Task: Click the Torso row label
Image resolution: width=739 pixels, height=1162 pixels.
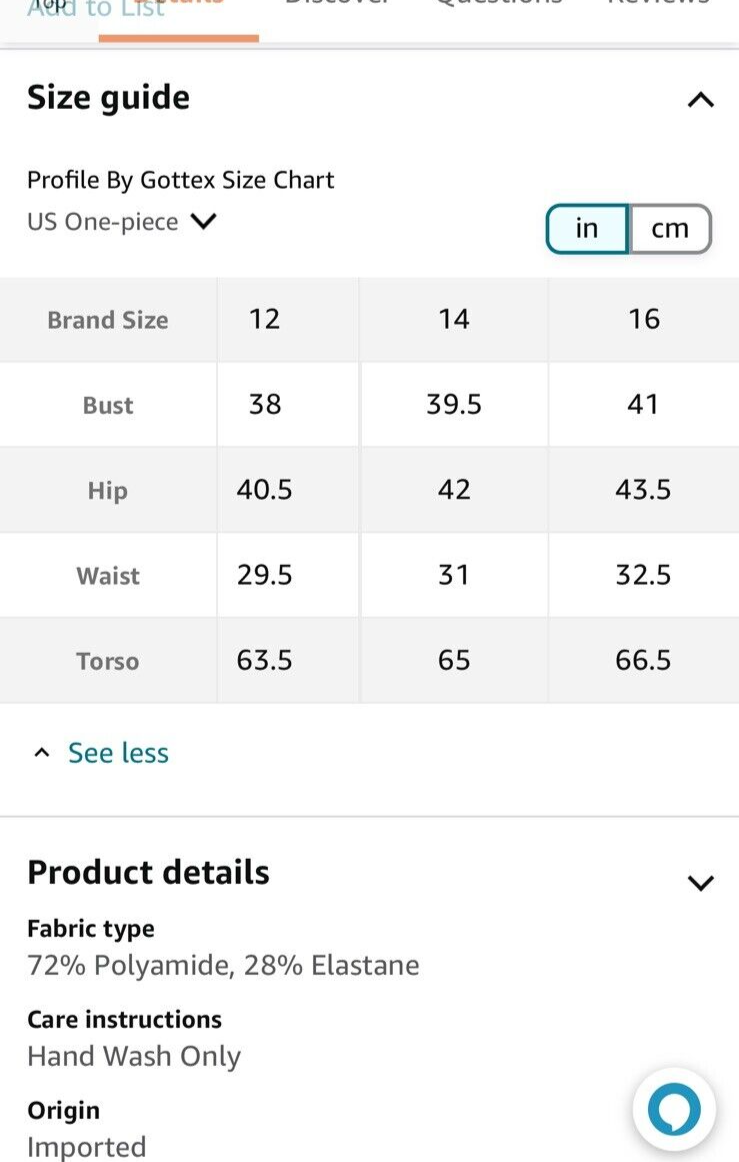Action: point(108,661)
